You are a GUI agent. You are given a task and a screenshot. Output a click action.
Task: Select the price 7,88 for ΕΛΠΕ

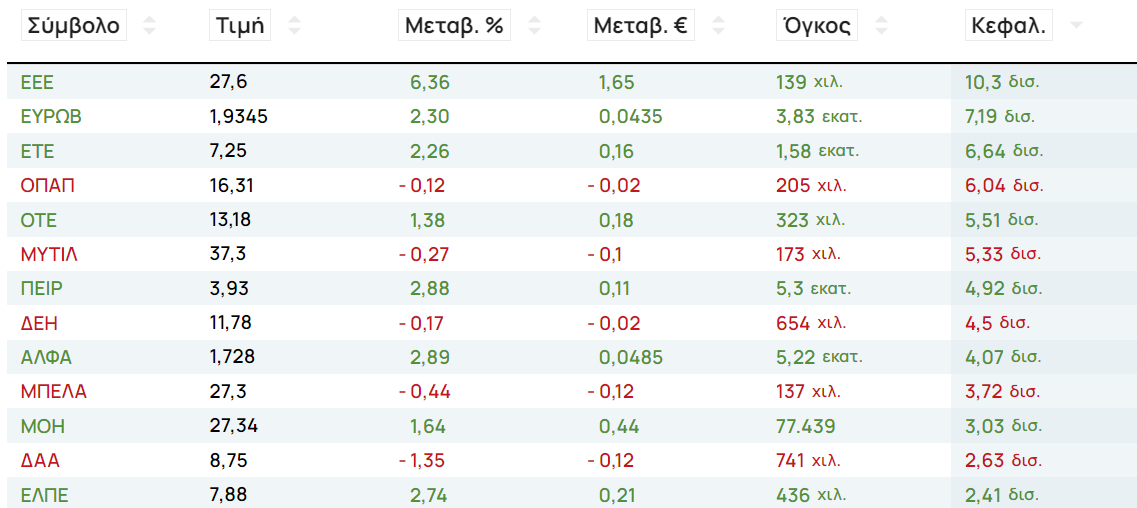[228, 495]
